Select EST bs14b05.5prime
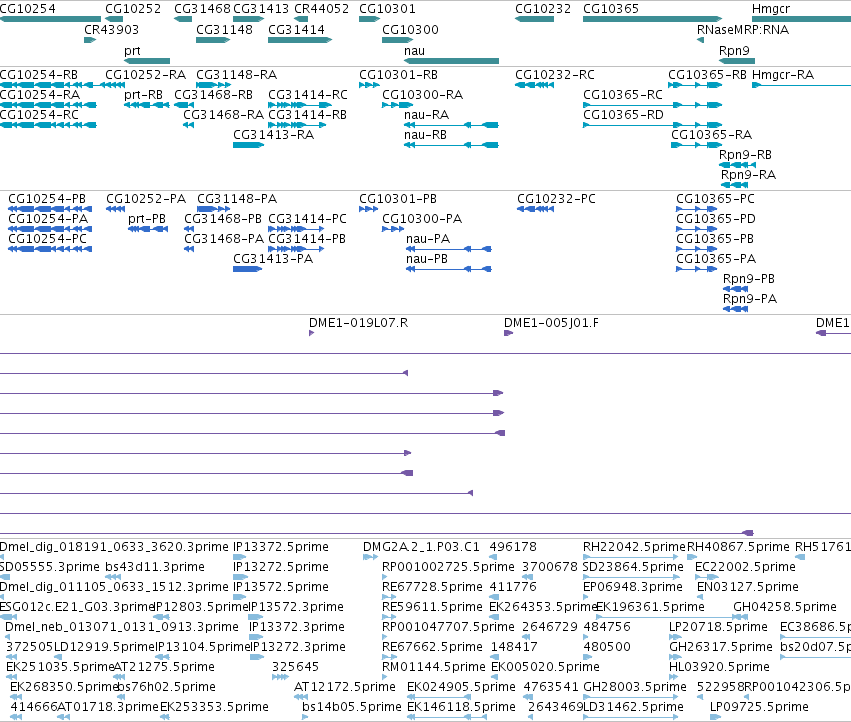 (x=352, y=707)
